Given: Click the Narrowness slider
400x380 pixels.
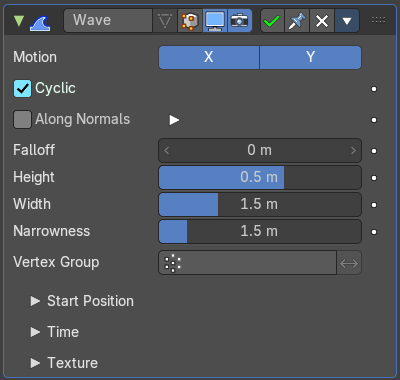Looking at the screenshot, I should pos(260,231).
